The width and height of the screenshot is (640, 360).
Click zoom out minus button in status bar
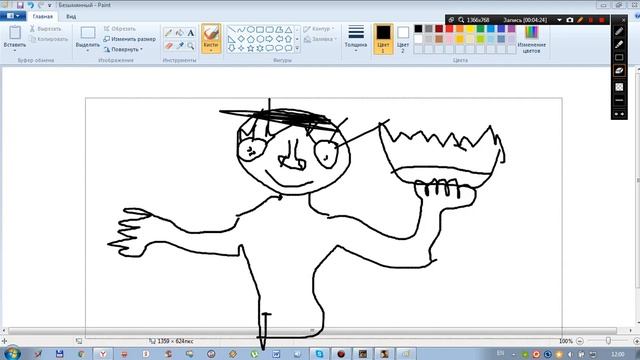tap(580, 341)
